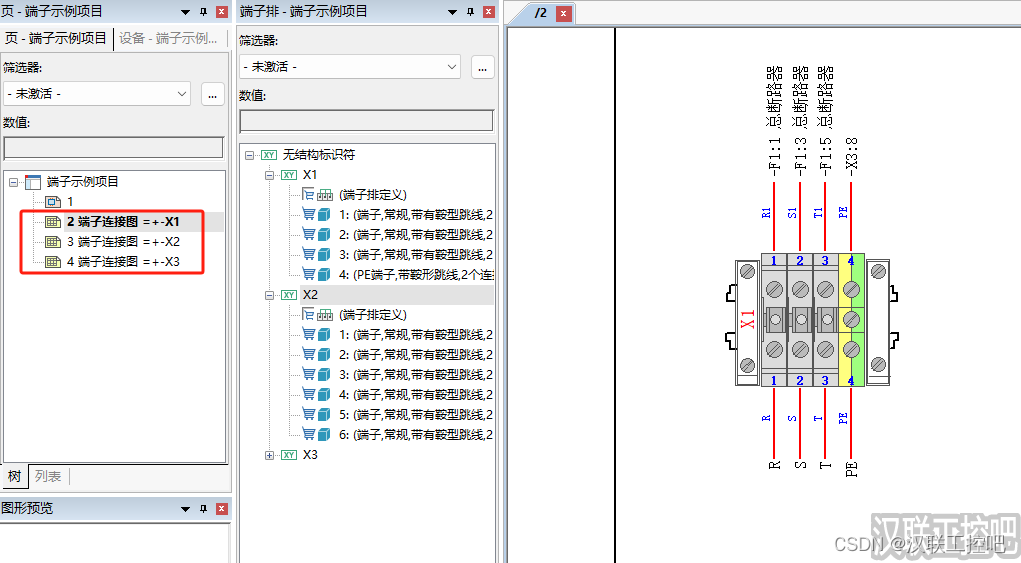The height and width of the screenshot is (563, 1021).
Task: Expand the X3 terminal strip node
Action: [270, 455]
